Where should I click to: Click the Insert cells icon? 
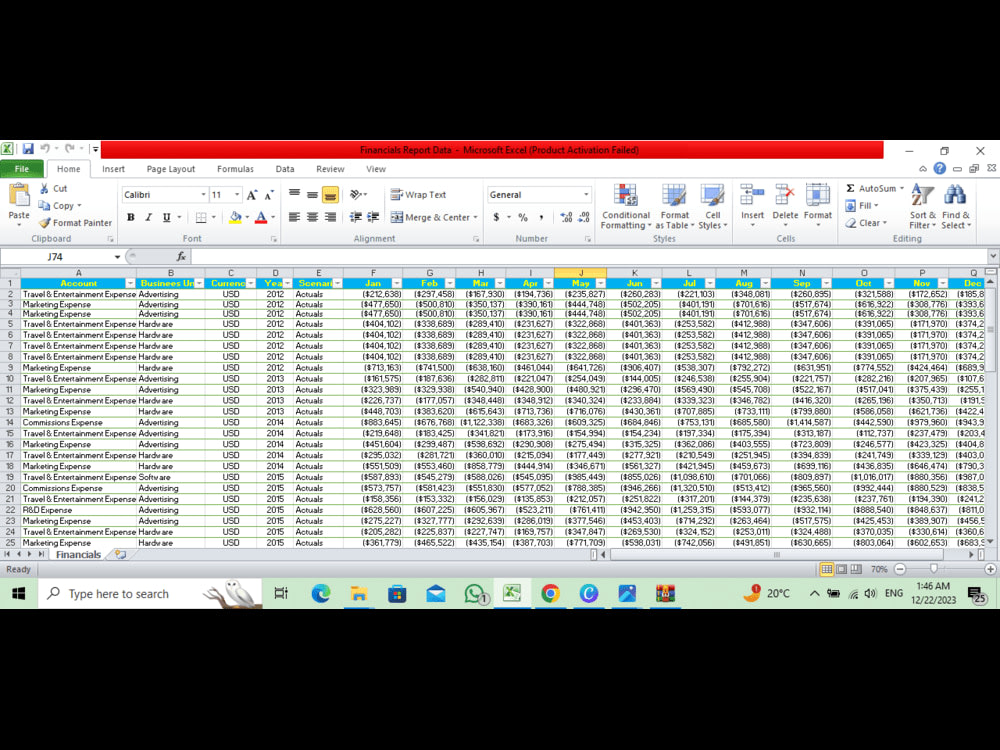pos(752,195)
